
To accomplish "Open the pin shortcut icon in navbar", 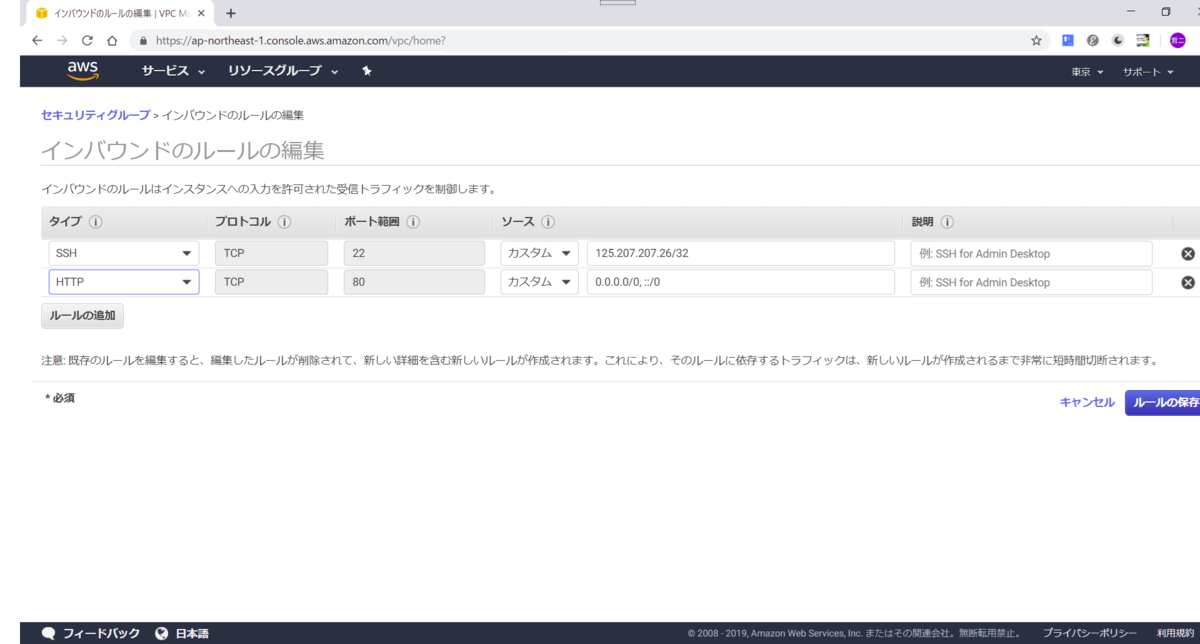I will pyautogui.click(x=366, y=71).
